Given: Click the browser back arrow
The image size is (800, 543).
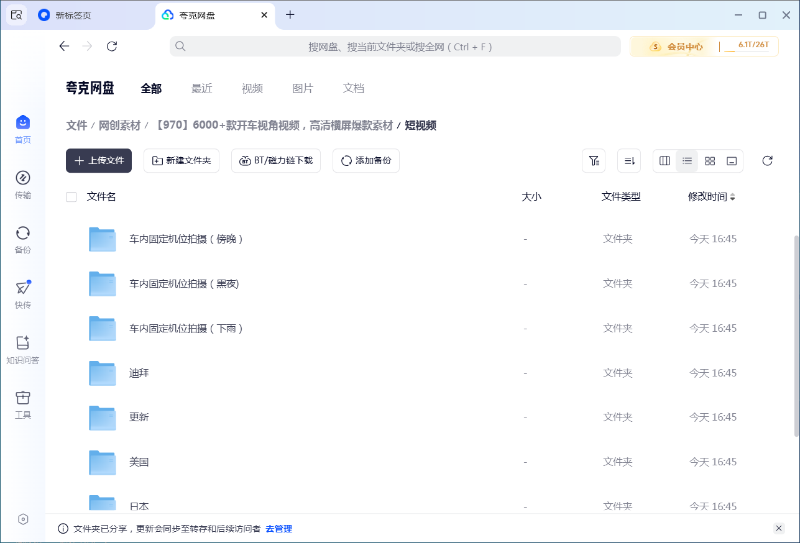Looking at the screenshot, I should pos(64,46).
